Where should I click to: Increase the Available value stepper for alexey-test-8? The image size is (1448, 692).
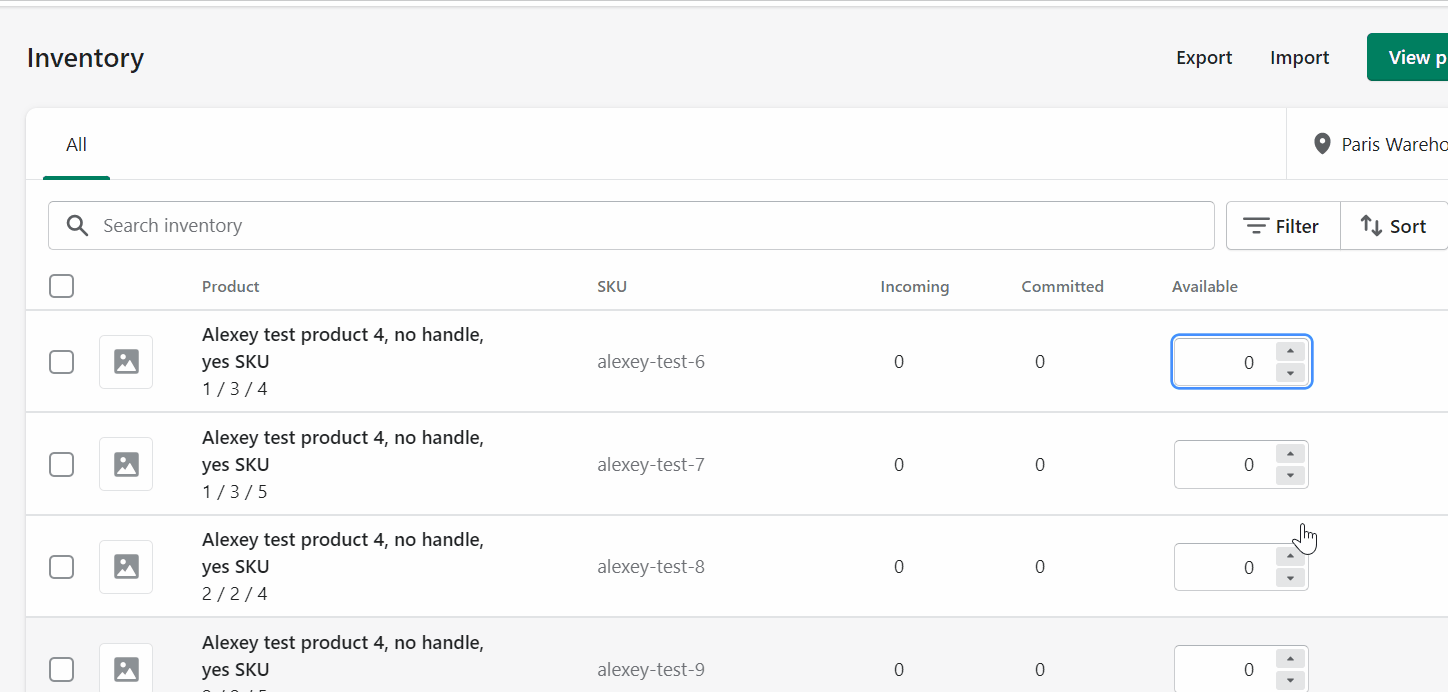(1290, 556)
